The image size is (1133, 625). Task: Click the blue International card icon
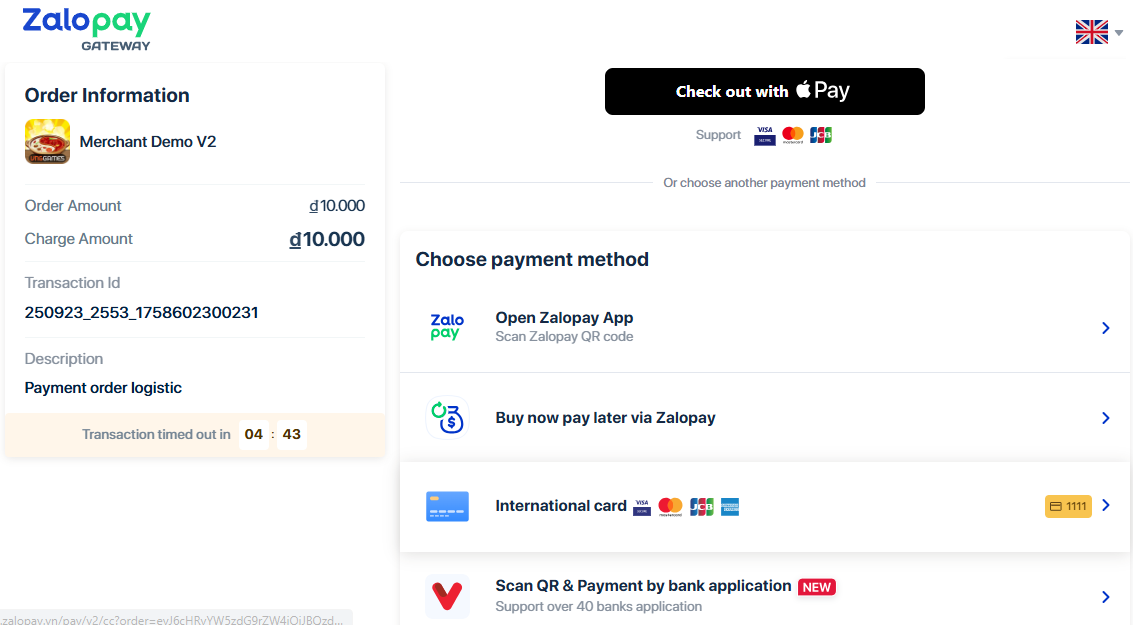click(447, 506)
